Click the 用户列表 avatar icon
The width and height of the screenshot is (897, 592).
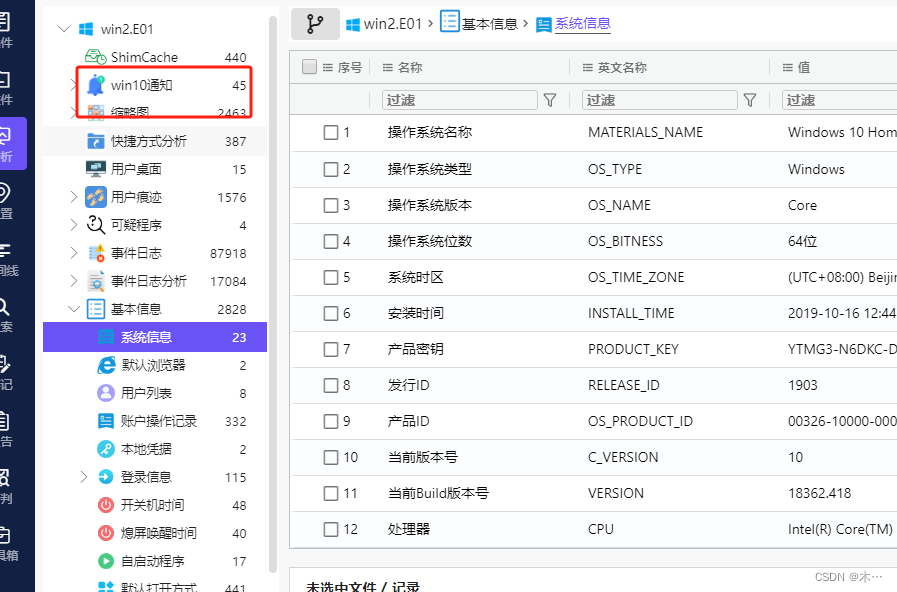coord(106,393)
